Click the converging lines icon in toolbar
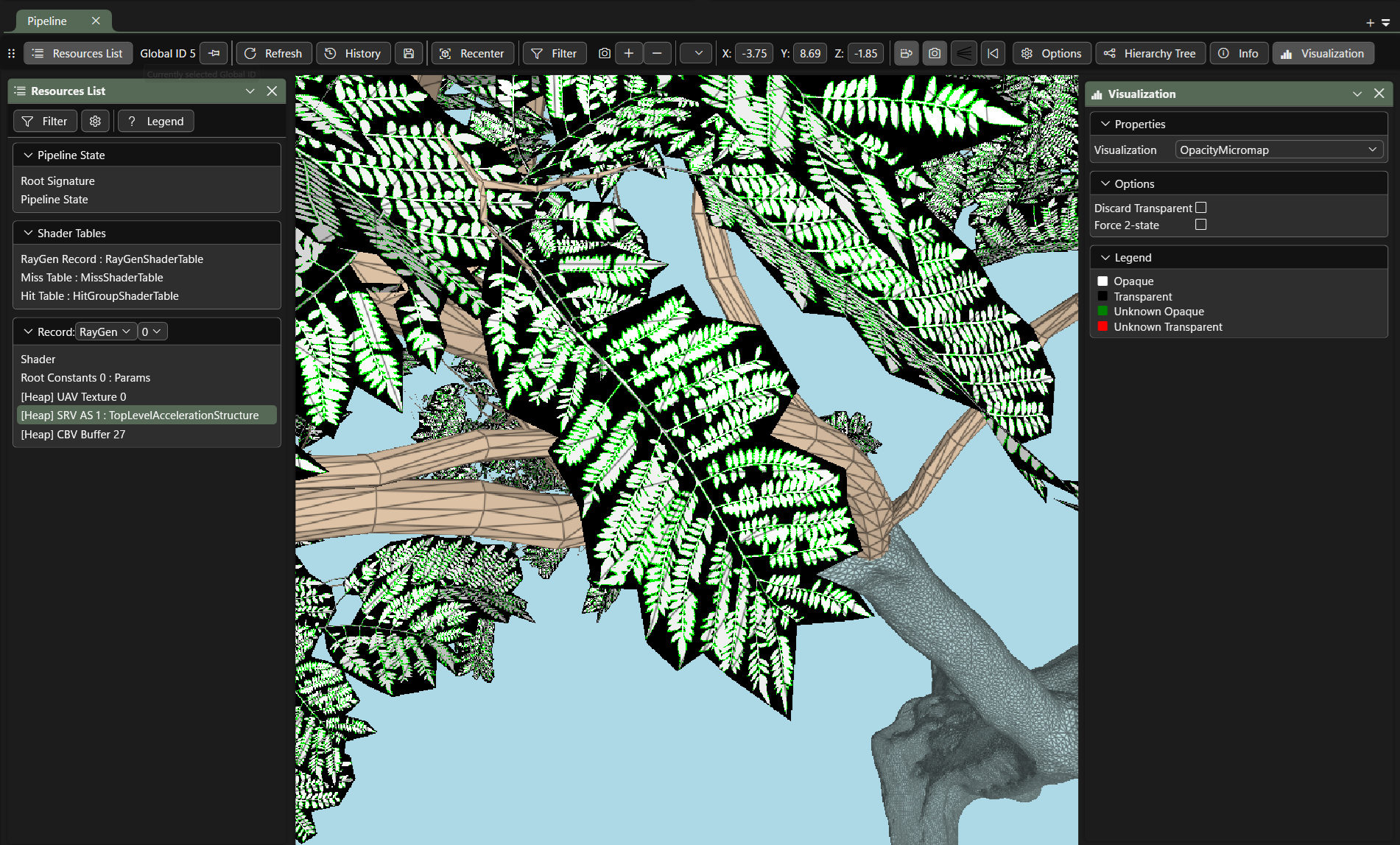Image resolution: width=1400 pixels, height=845 pixels. [963, 53]
